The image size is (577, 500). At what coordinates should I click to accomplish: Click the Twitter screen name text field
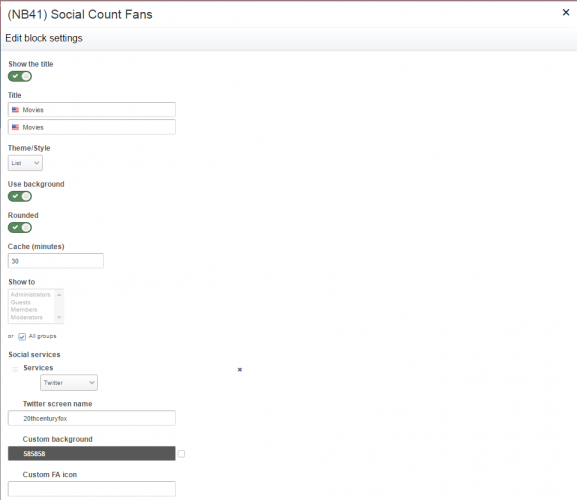[x=92, y=418]
